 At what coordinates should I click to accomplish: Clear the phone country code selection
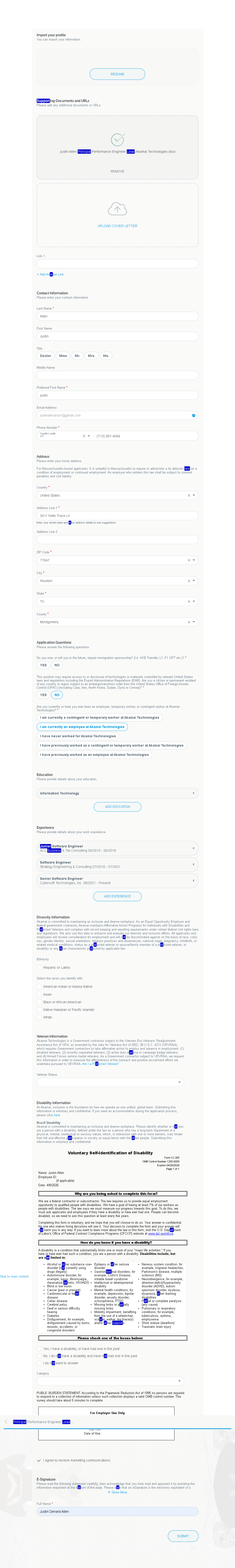(83, 436)
